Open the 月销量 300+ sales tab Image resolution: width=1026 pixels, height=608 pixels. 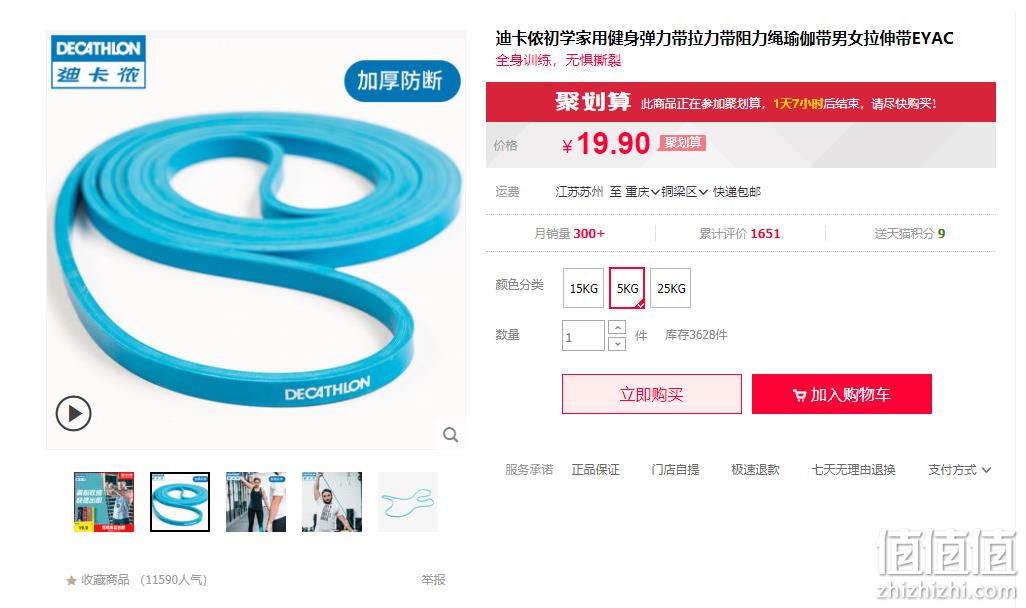(569, 234)
